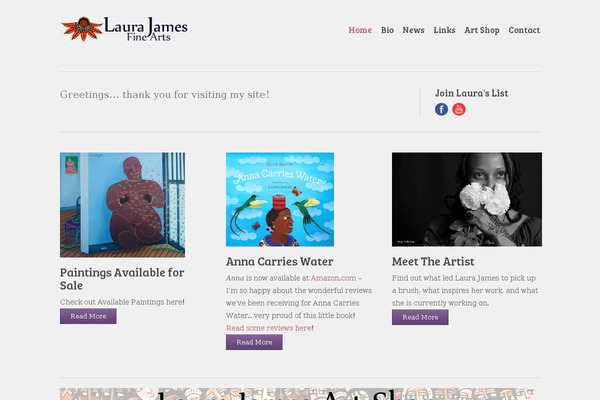The width and height of the screenshot is (600, 400).
Task: Open the painting thumbnail of the seated figure
Action: click(122, 205)
